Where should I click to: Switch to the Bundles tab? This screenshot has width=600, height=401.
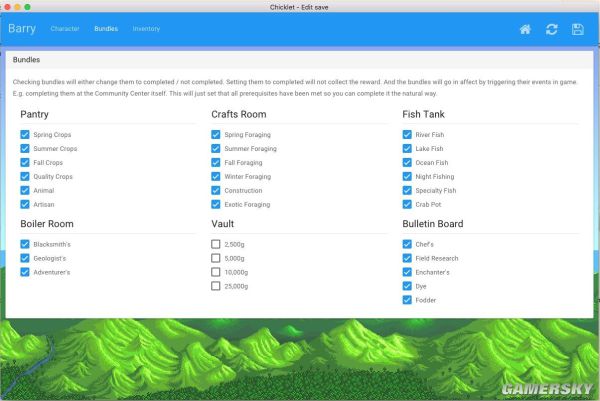tap(106, 29)
